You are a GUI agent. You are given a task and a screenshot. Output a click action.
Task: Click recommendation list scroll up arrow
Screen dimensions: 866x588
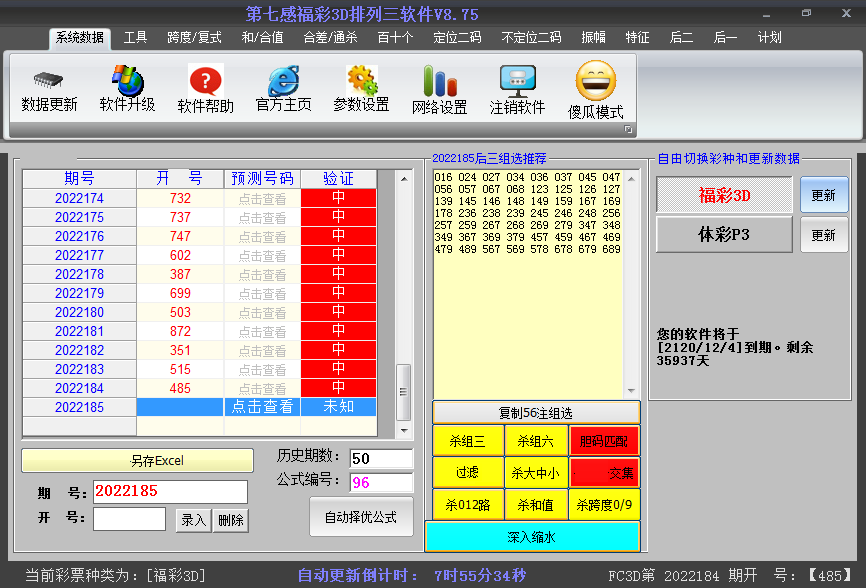tap(631, 179)
